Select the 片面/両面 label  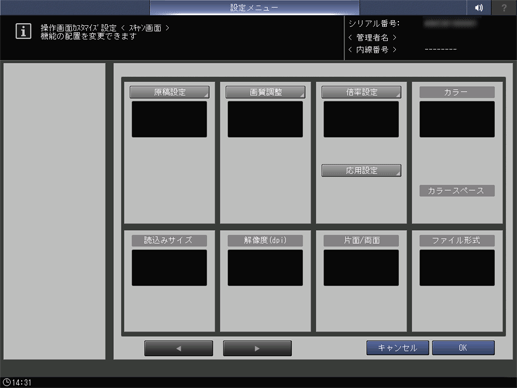pyautogui.click(x=361, y=240)
